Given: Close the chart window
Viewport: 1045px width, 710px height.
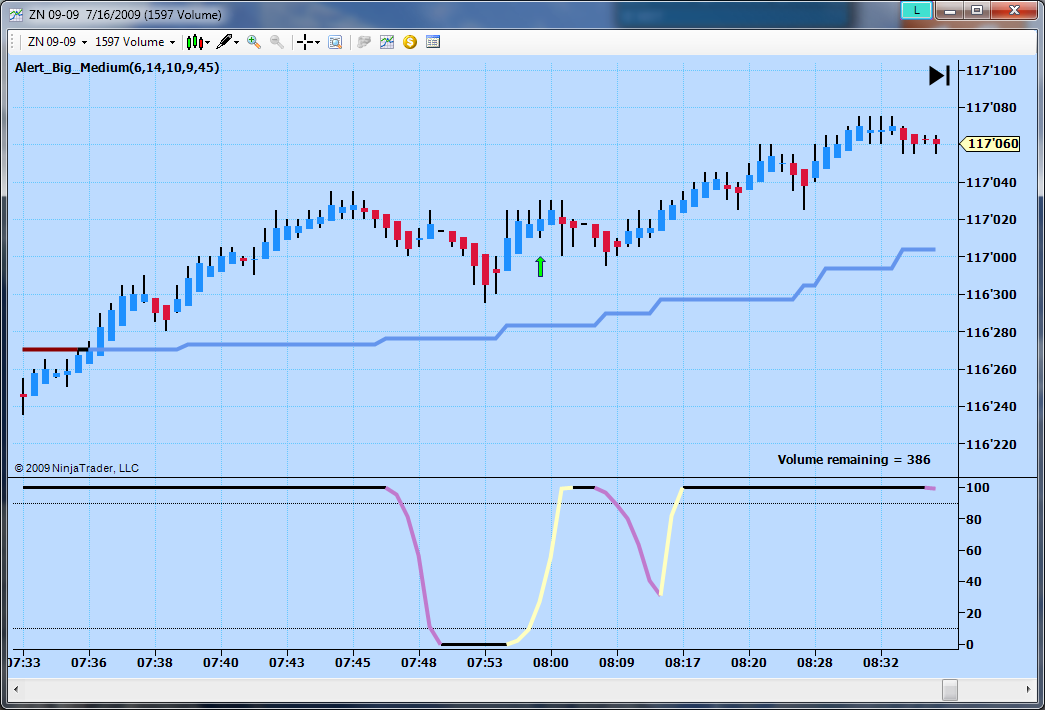Looking at the screenshot, I should point(1014,10).
